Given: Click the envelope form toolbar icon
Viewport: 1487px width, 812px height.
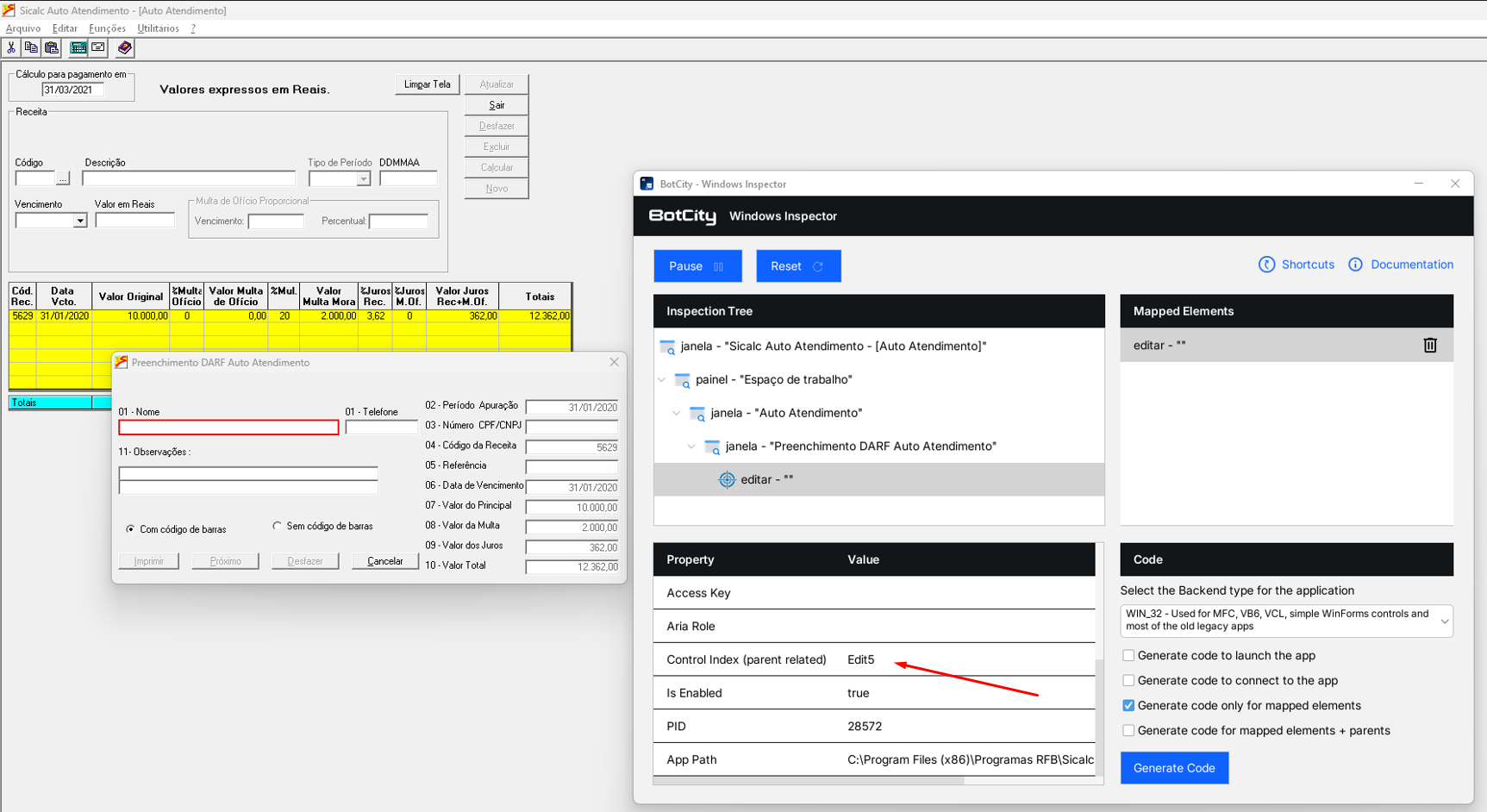Looking at the screenshot, I should [x=98, y=48].
